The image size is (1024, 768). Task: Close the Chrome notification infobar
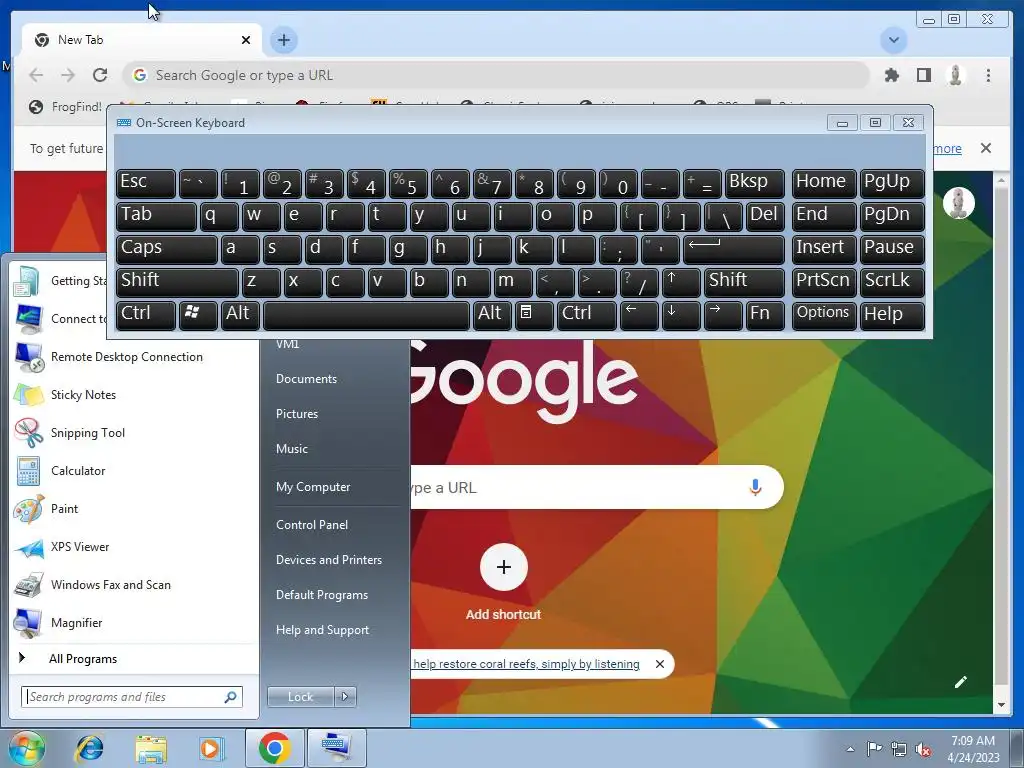point(985,148)
